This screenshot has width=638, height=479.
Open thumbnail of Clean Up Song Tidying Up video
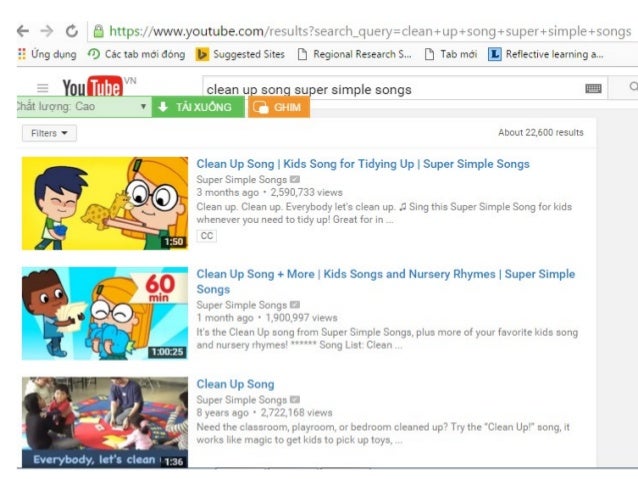(x=105, y=203)
